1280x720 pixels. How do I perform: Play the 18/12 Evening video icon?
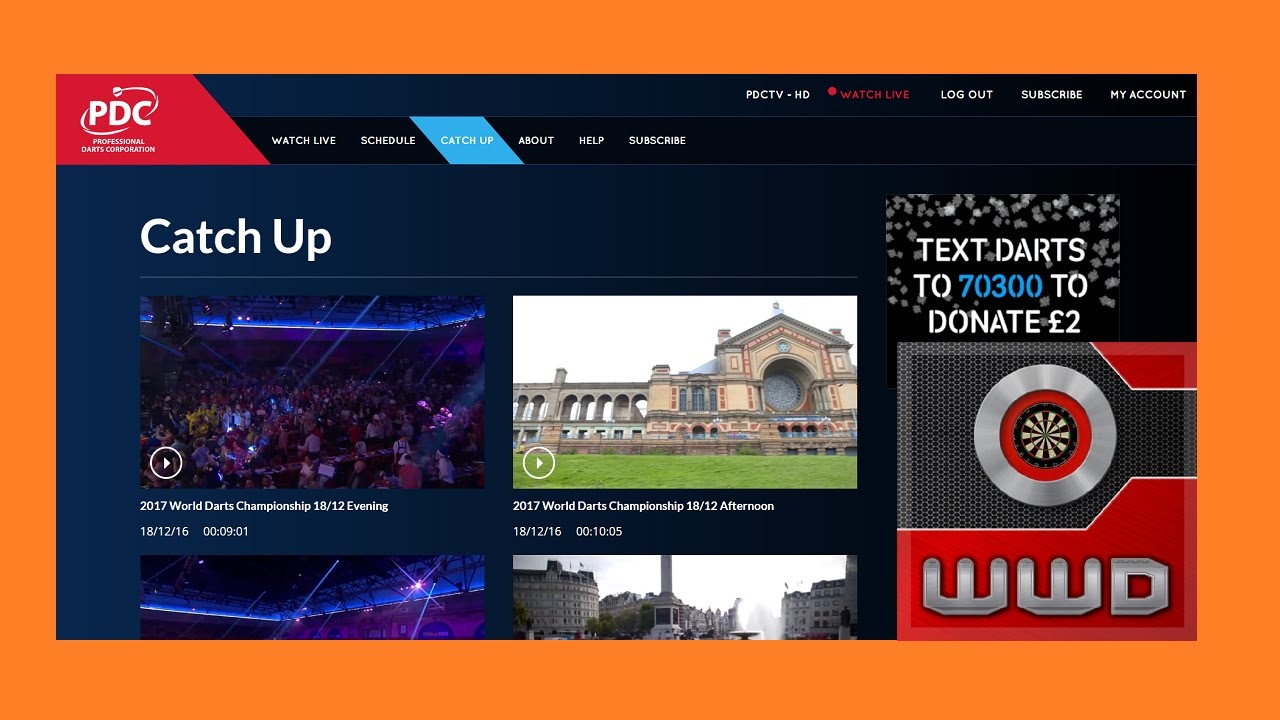click(x=166, y=463)
